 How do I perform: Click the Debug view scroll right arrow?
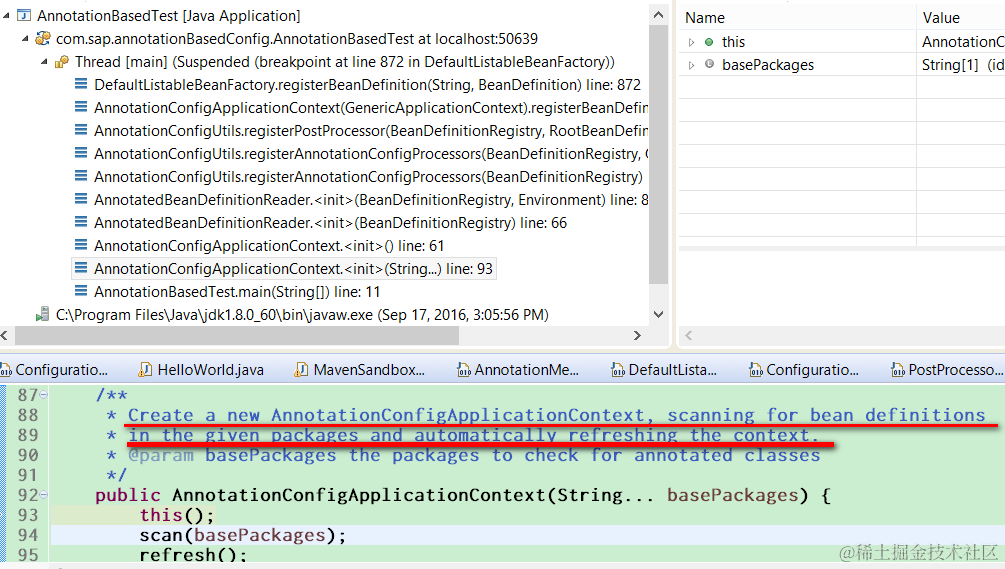[637, 335]
